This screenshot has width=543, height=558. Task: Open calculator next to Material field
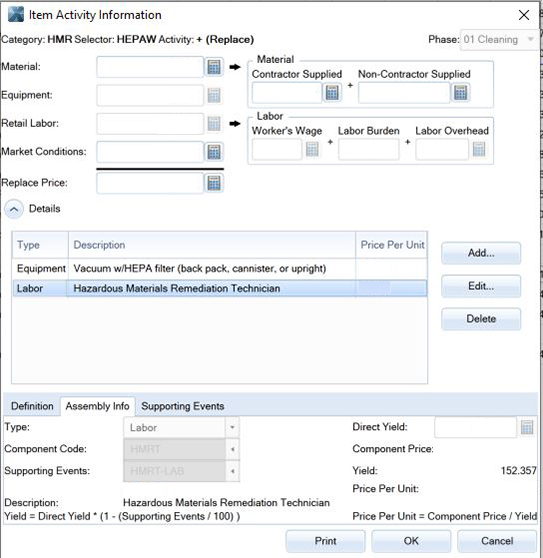tap(214, 67)
